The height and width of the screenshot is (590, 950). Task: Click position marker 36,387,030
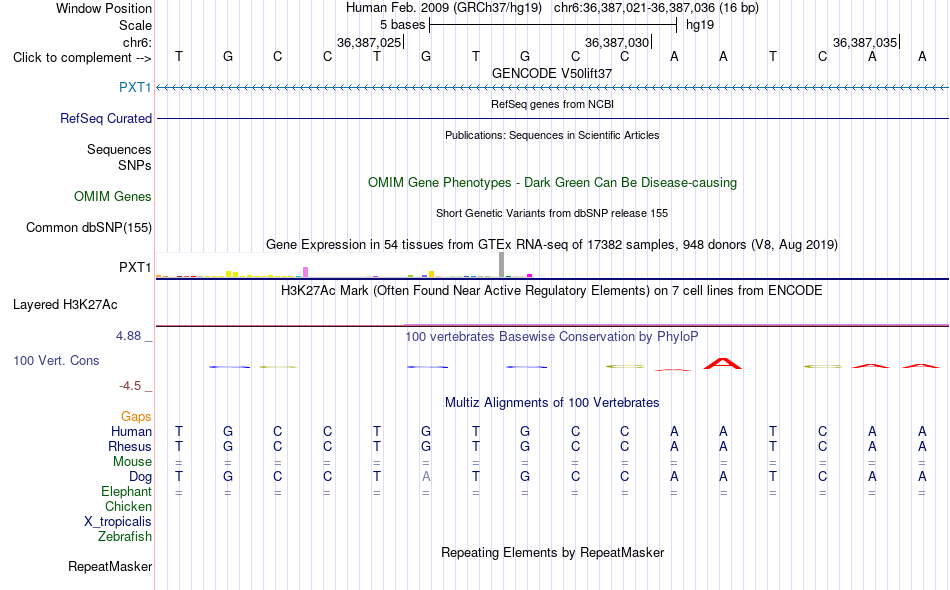617,42
